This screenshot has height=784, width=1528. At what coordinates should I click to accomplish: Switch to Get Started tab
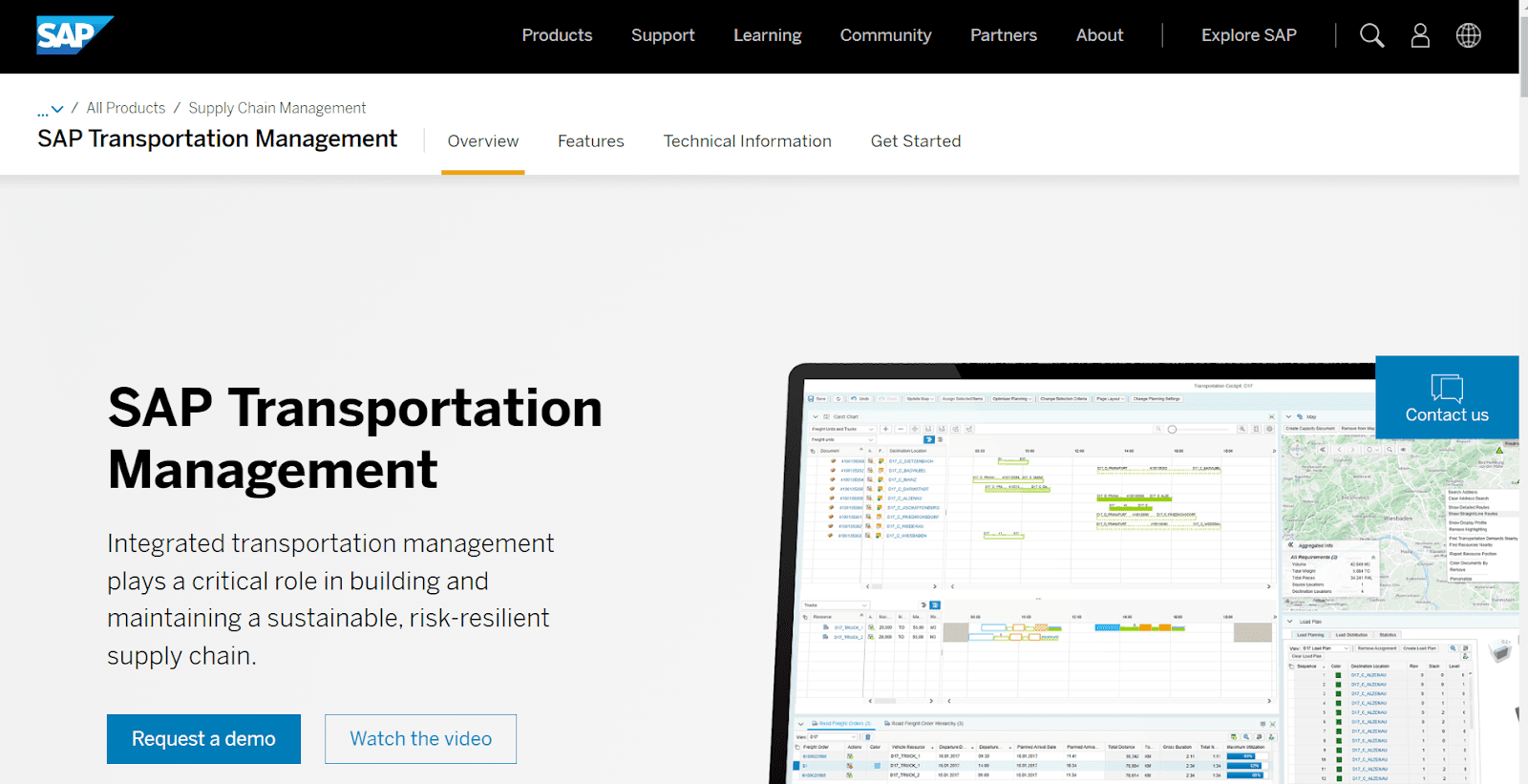(916, 141)
